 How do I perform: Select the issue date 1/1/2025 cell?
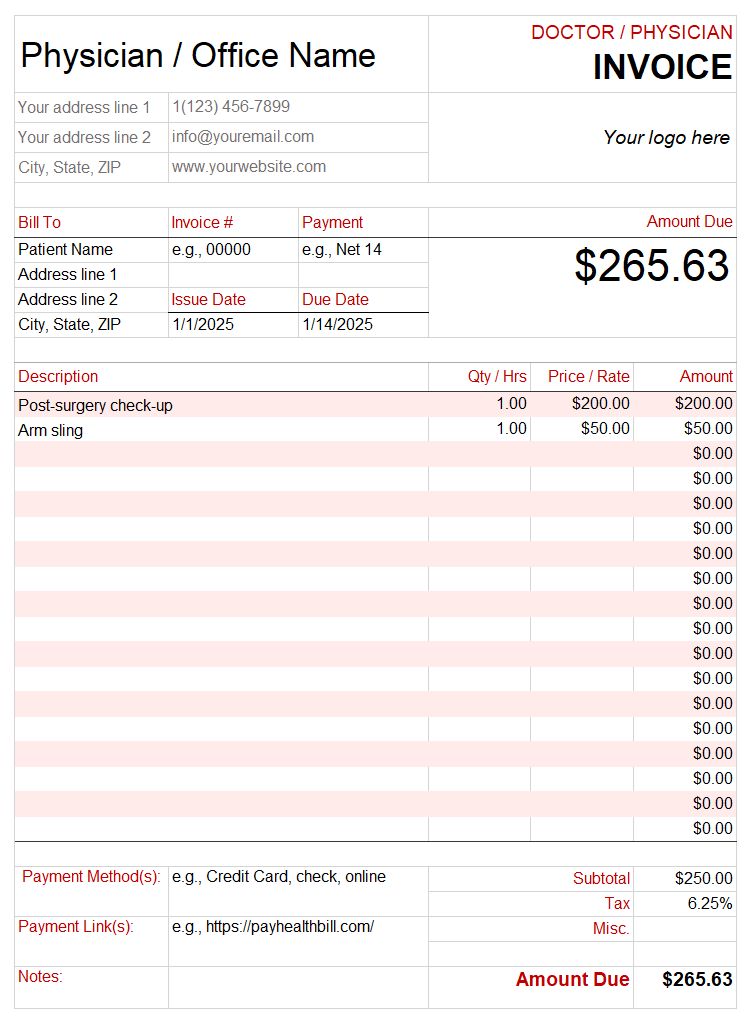(202, 324)
